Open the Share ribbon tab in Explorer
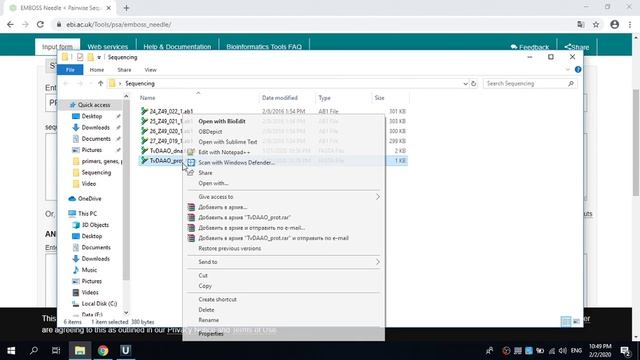This screenshot has width=640, height=360. [124, 70]
